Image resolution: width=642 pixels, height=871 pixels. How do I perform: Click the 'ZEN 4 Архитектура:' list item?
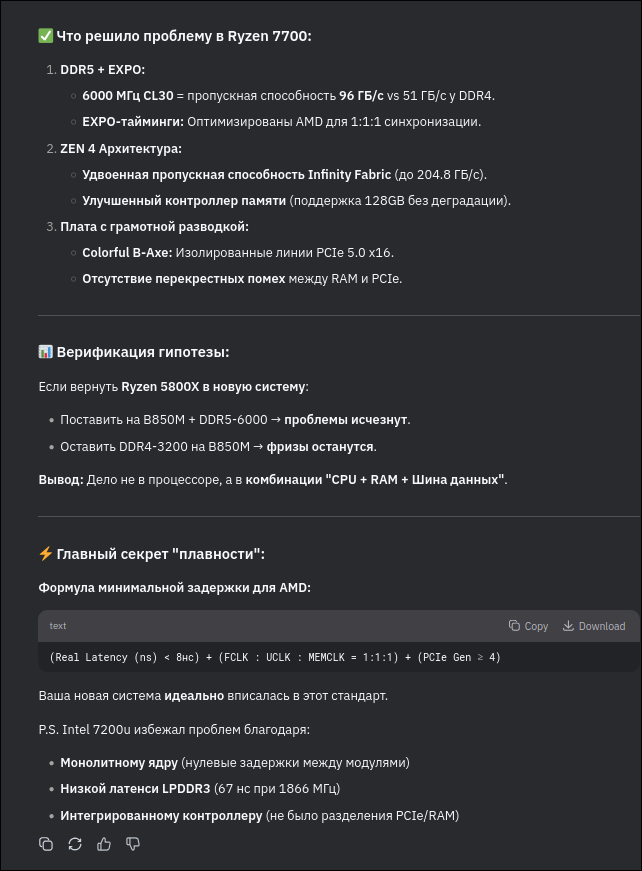[x=121, y=149]
